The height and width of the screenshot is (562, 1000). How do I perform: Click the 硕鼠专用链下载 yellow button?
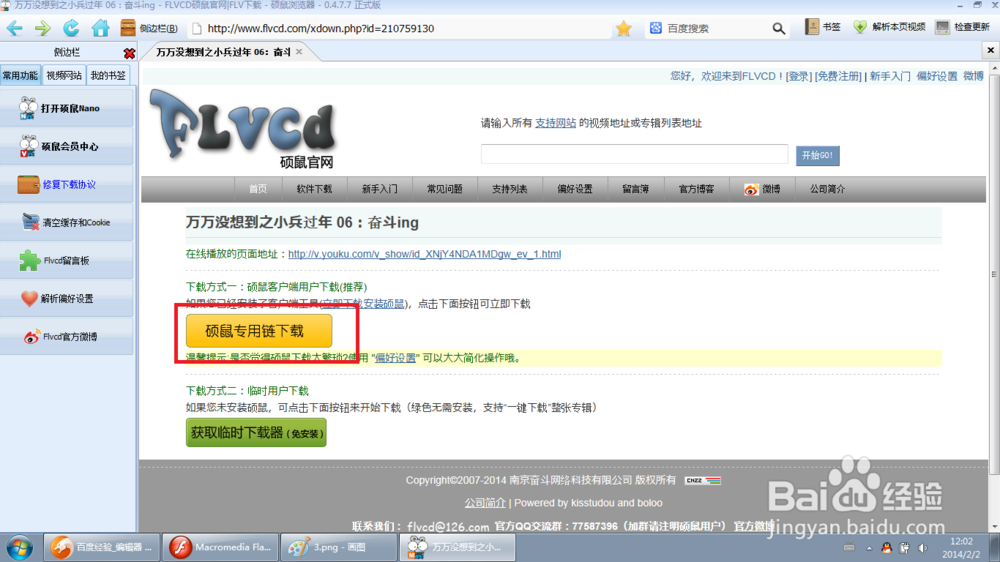pos(259,330)
